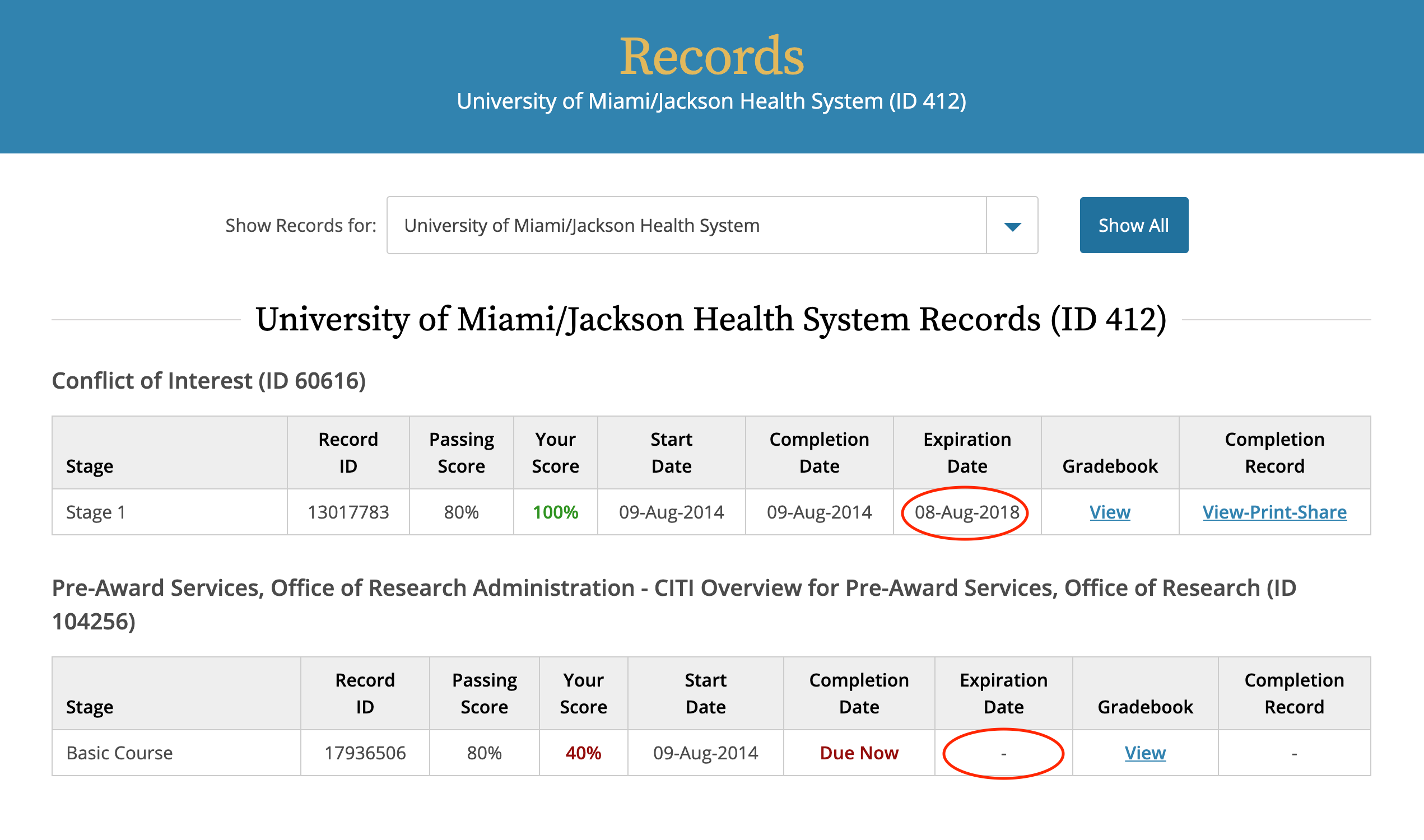
Task: Select the 100% score for Stage 1
Action: [556, 512]
